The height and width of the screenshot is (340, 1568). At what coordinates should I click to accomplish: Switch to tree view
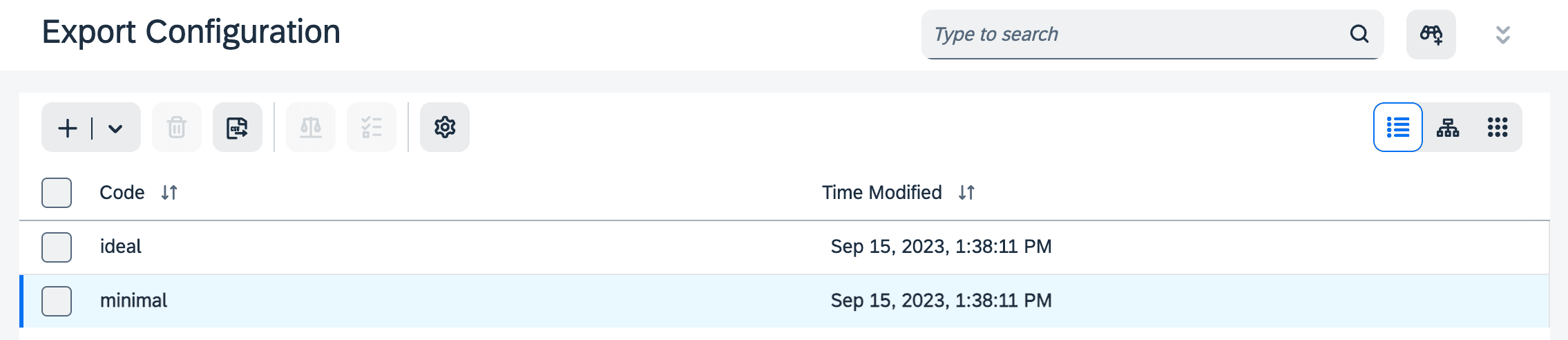1448,128
